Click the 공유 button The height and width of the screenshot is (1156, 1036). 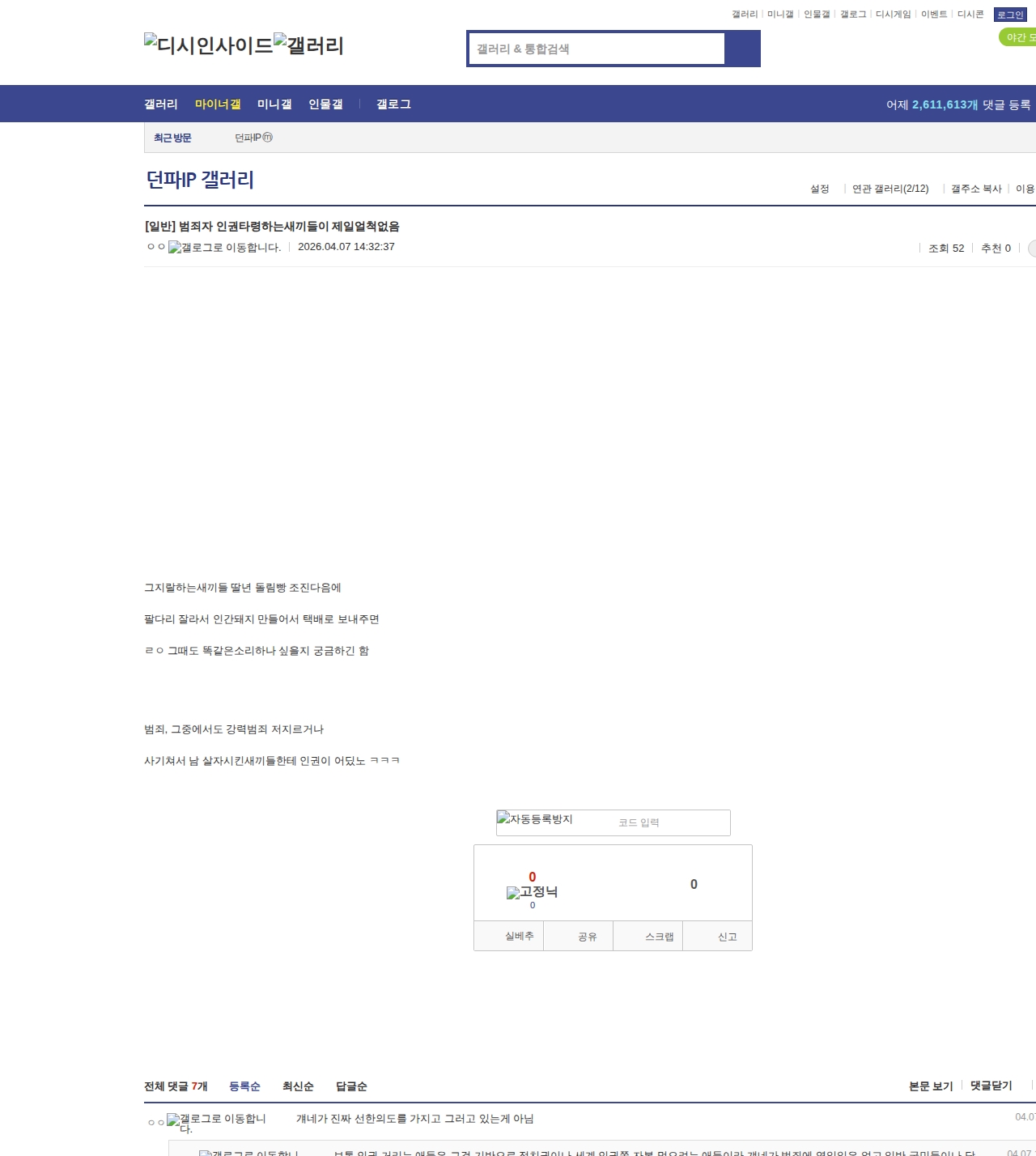point(578,936)
